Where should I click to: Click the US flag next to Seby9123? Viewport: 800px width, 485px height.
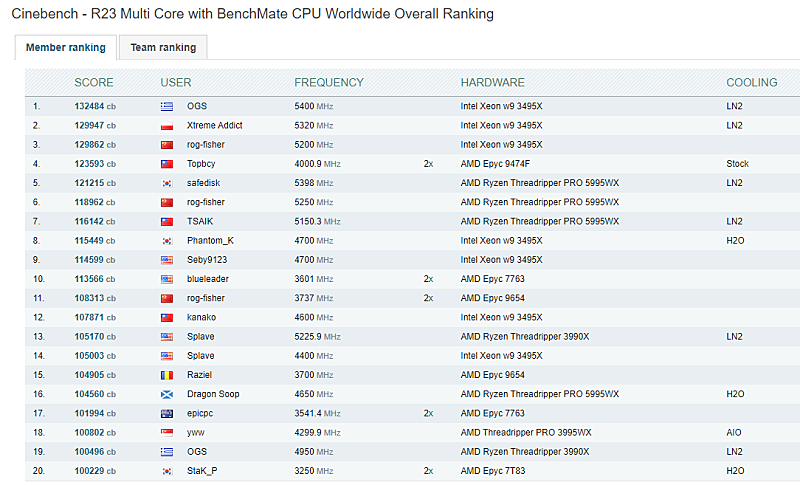[167, 260]
